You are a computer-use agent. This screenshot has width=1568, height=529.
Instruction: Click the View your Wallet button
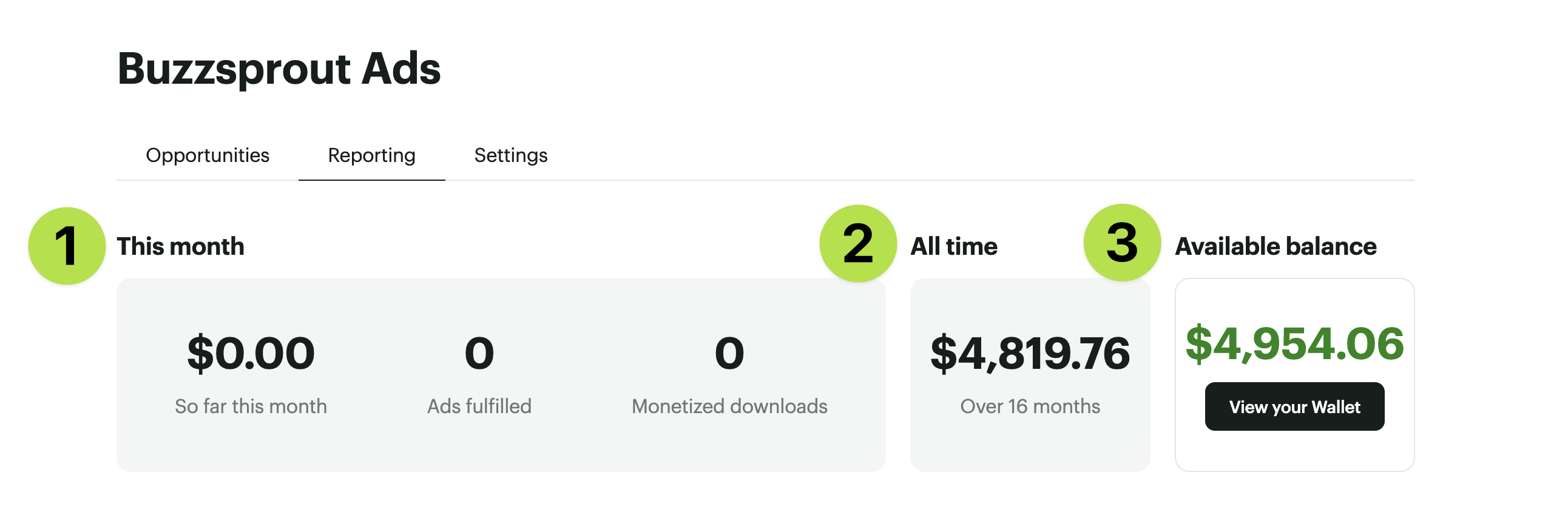(1294, 406)
